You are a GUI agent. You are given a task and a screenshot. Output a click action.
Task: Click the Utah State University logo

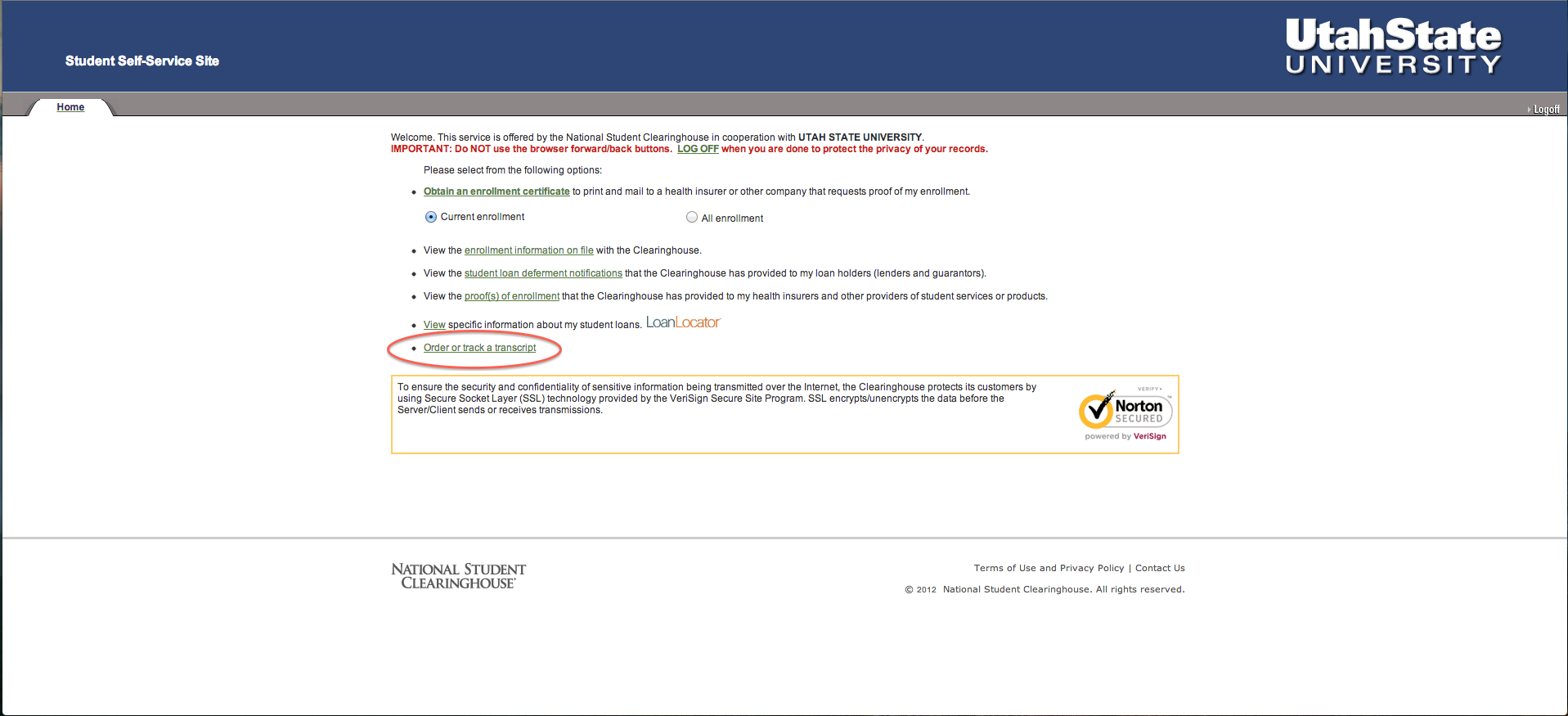(1392, 47)
